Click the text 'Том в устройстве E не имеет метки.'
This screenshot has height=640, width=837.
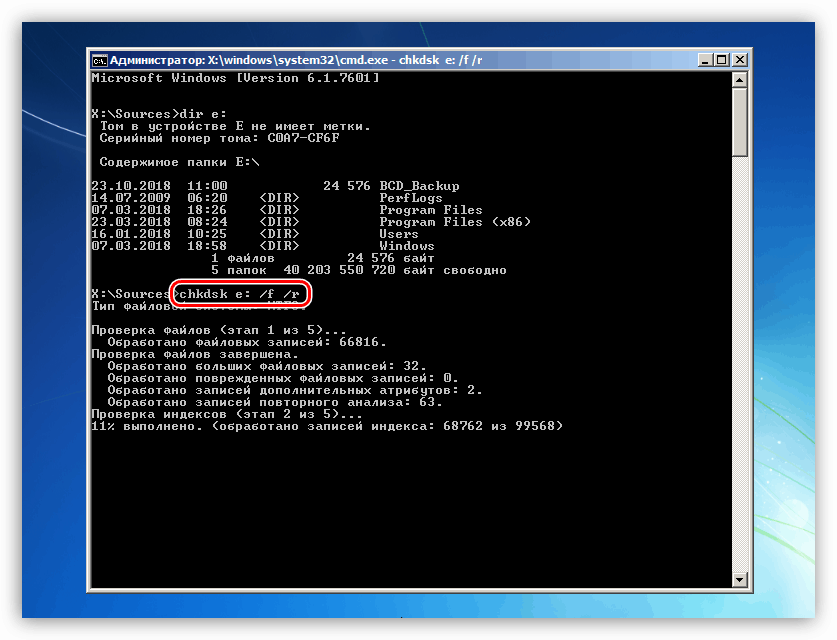[x=235, y=127]
